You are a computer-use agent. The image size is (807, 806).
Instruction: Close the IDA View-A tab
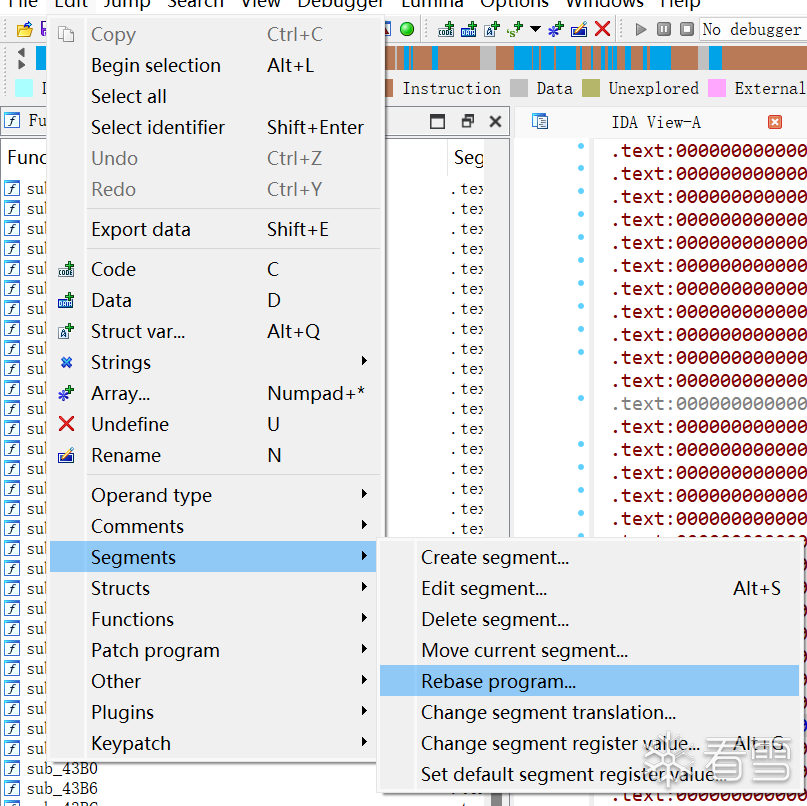point(775,122)
